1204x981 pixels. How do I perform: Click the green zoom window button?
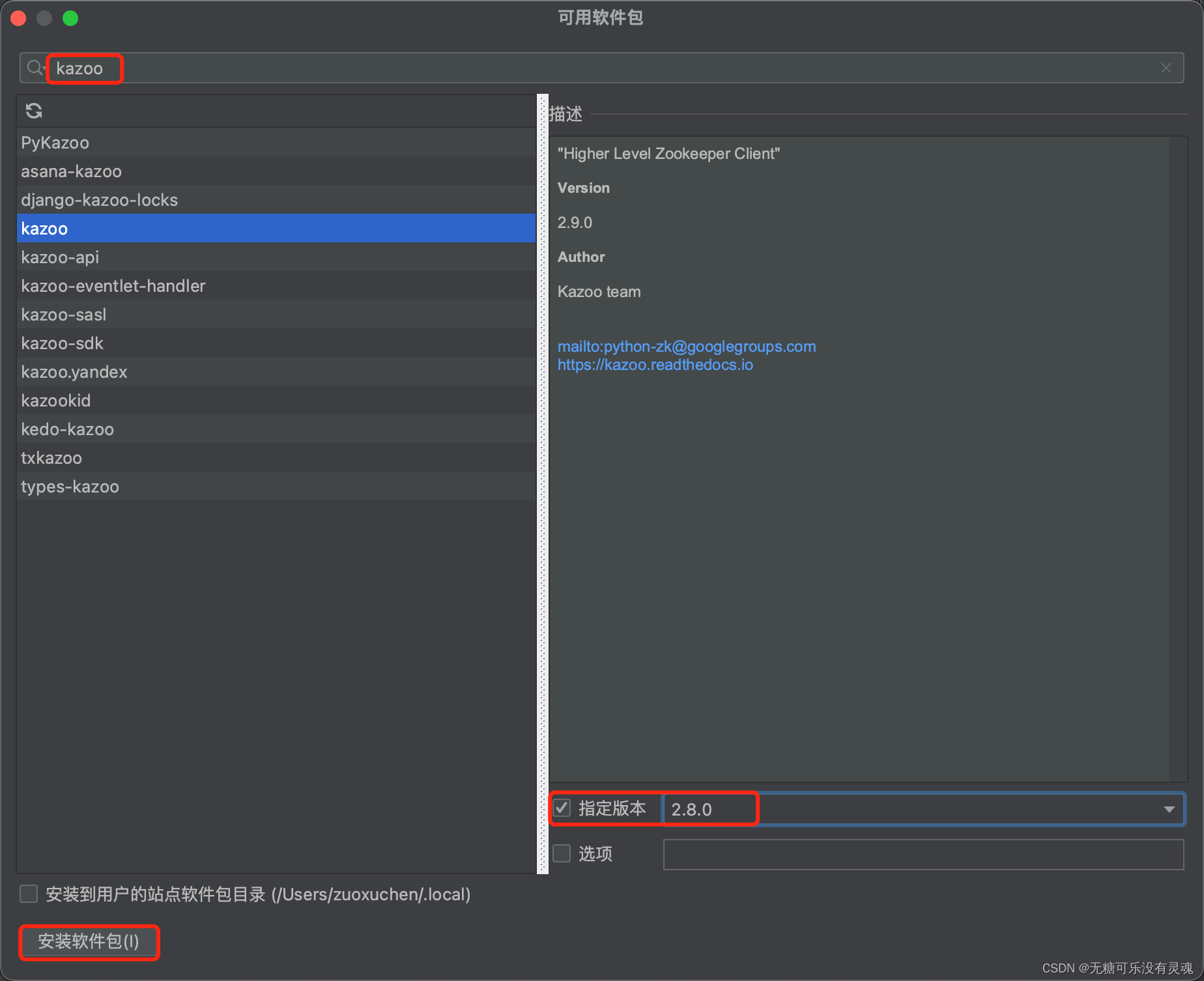coord(70,18)
